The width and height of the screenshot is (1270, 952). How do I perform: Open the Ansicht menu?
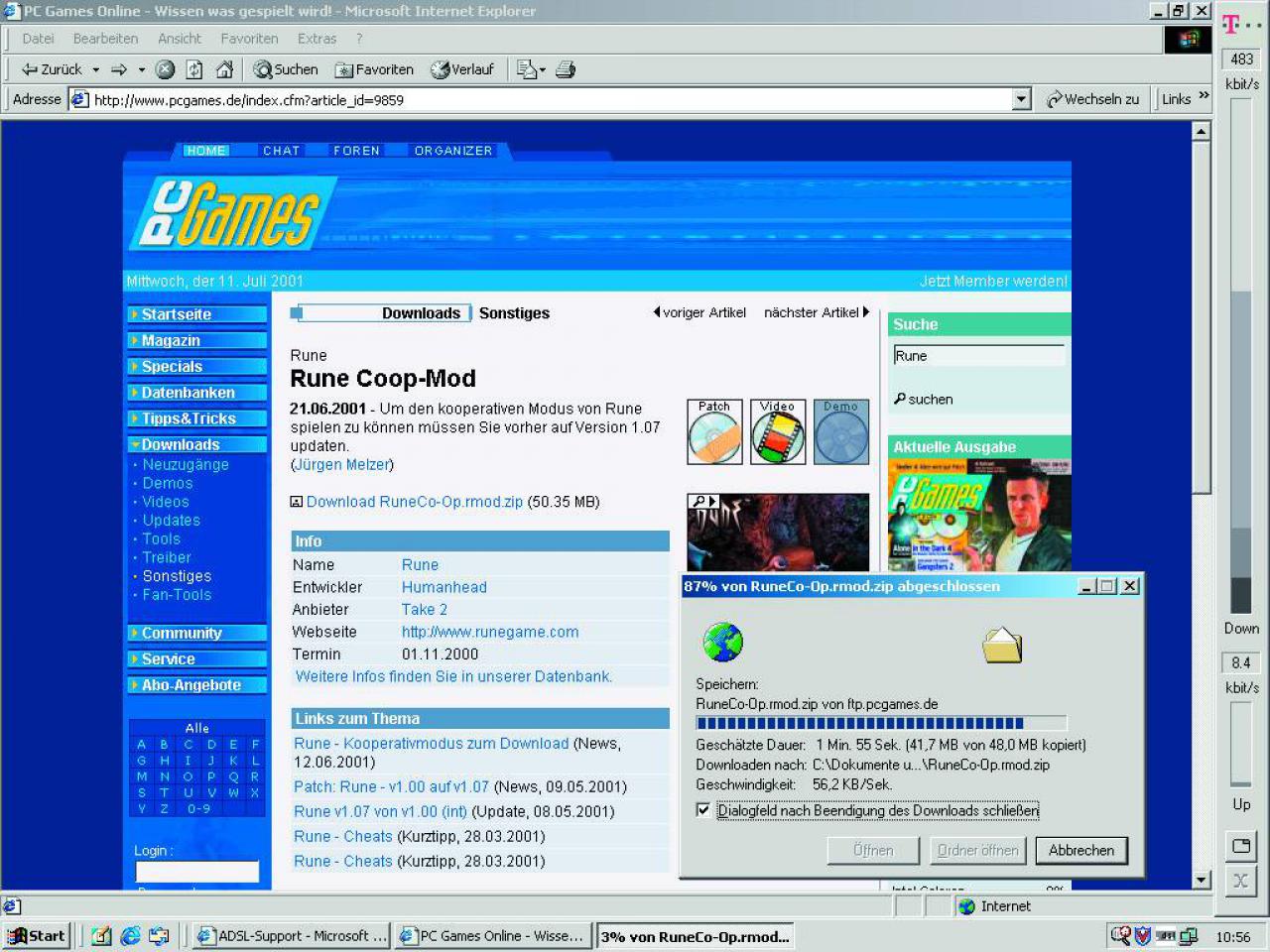click(x=180, y=39)
